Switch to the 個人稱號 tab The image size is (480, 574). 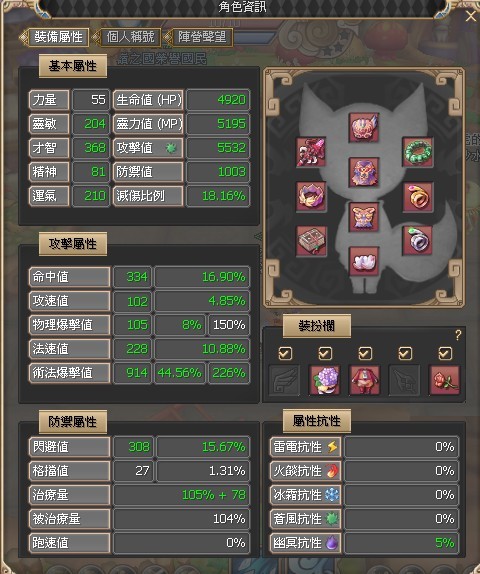pos(130,37)
